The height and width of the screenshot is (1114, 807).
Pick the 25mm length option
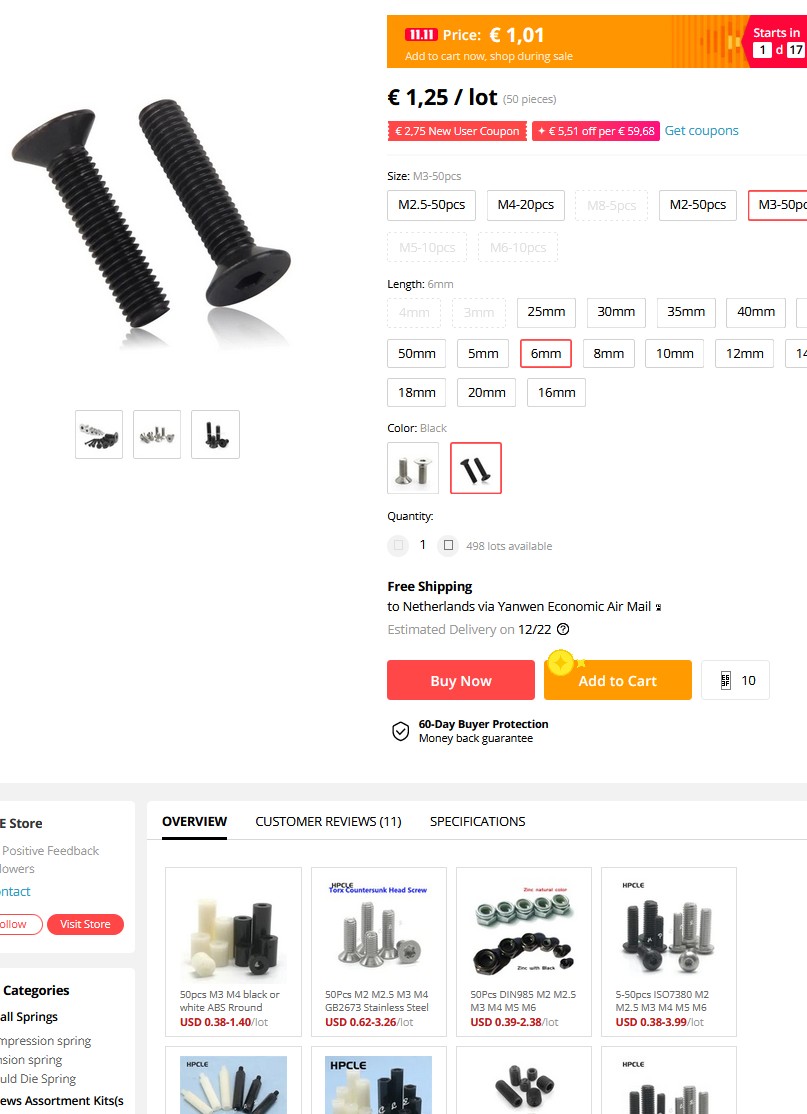546,313
